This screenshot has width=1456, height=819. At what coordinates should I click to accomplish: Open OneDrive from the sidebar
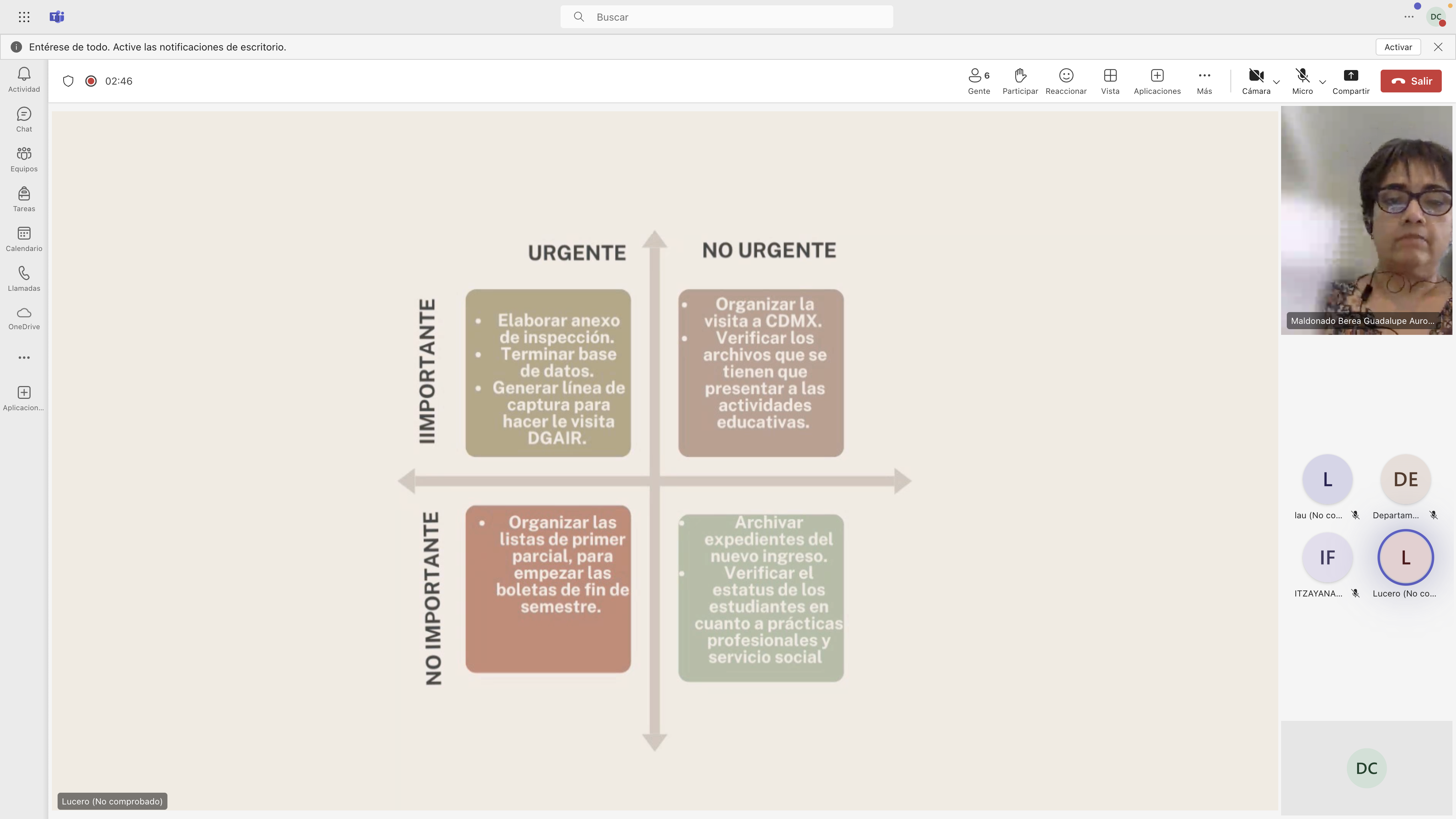click(24, 319)
